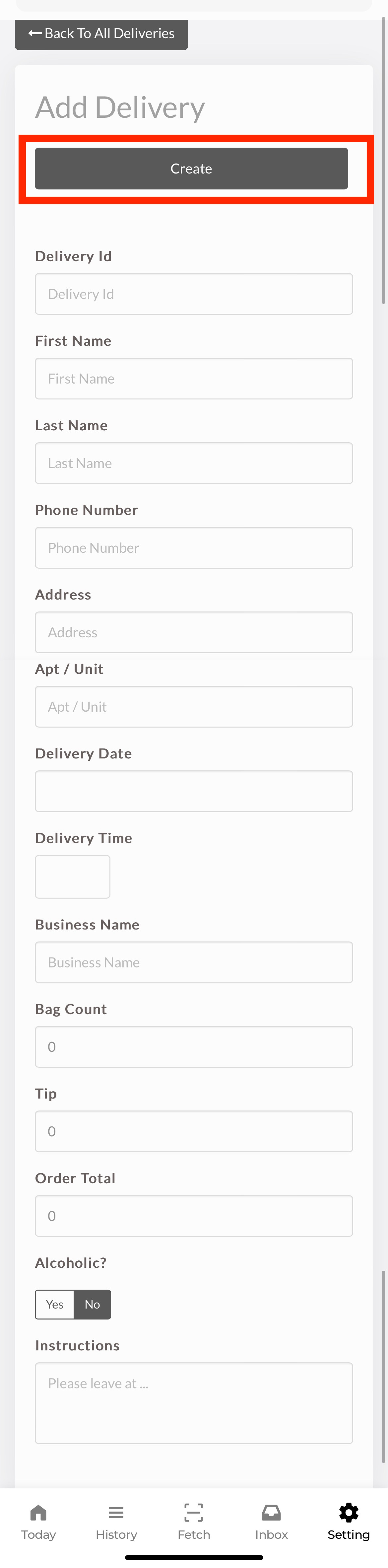Focus the First Name input field
The width and height of the screenshot is (388, 1568).
[194, 379]
